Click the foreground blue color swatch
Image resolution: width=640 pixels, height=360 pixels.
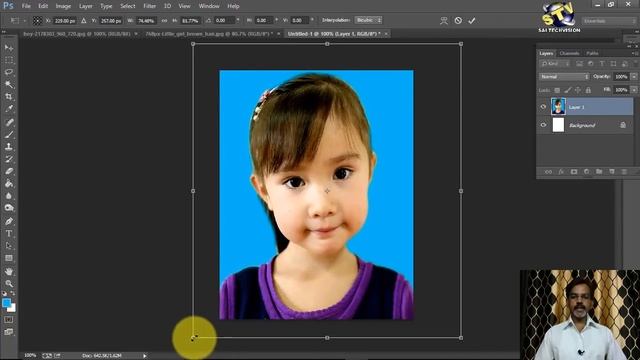click(6, 303)
